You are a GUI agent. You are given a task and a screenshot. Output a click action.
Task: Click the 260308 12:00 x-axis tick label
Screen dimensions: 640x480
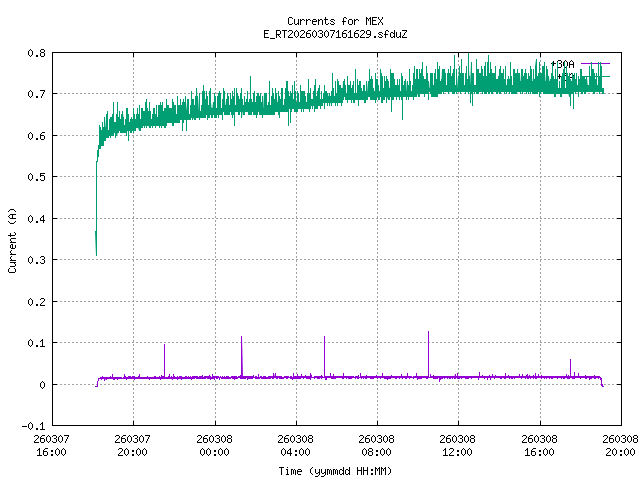458,445
